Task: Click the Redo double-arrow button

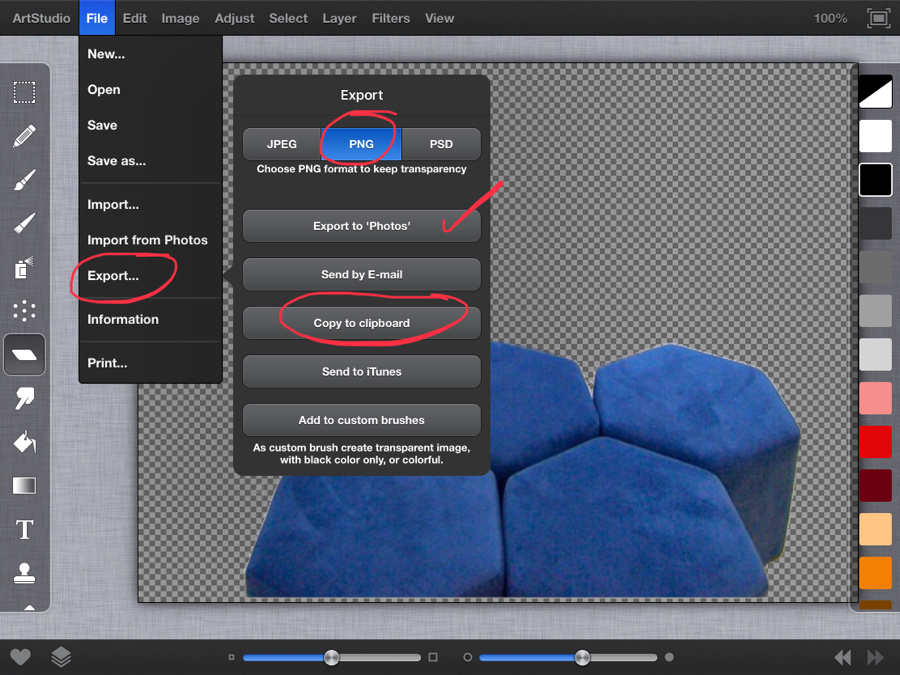Action: click(x=875, y=657)
